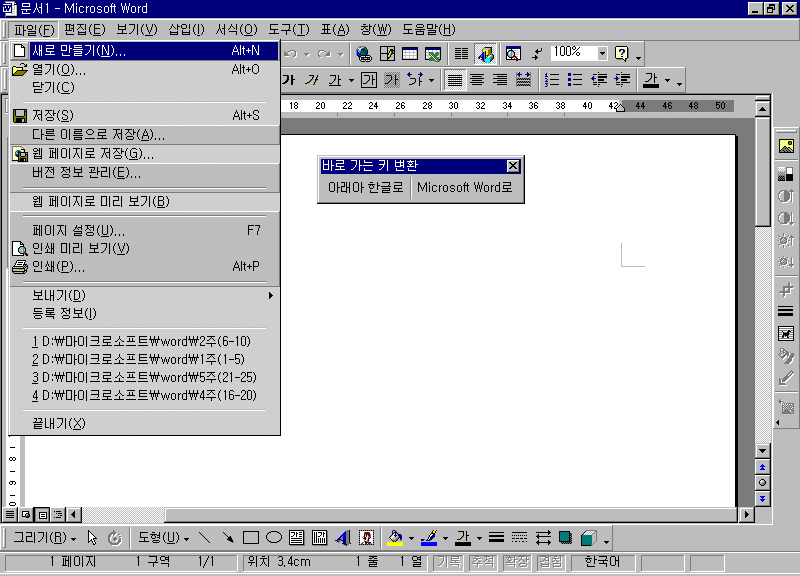Viewport: 800px width, 576px height.
Task: Open the underline style dropdown arrow
Action: coord(351,80)
